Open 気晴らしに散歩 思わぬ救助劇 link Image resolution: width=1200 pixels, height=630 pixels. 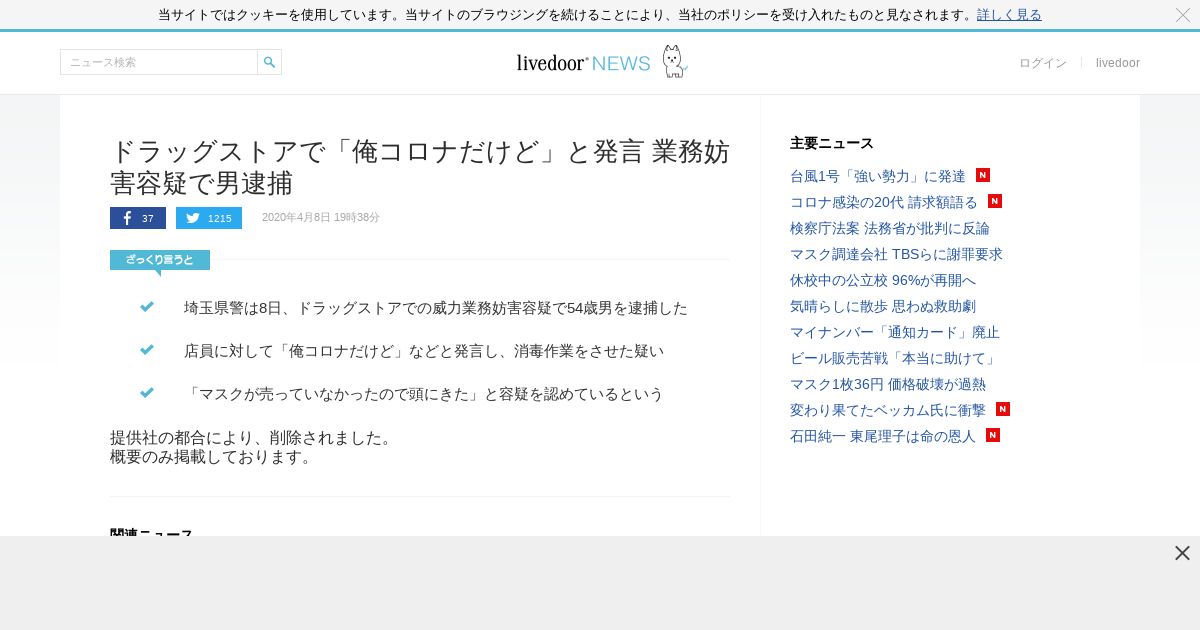pos(883,306)
